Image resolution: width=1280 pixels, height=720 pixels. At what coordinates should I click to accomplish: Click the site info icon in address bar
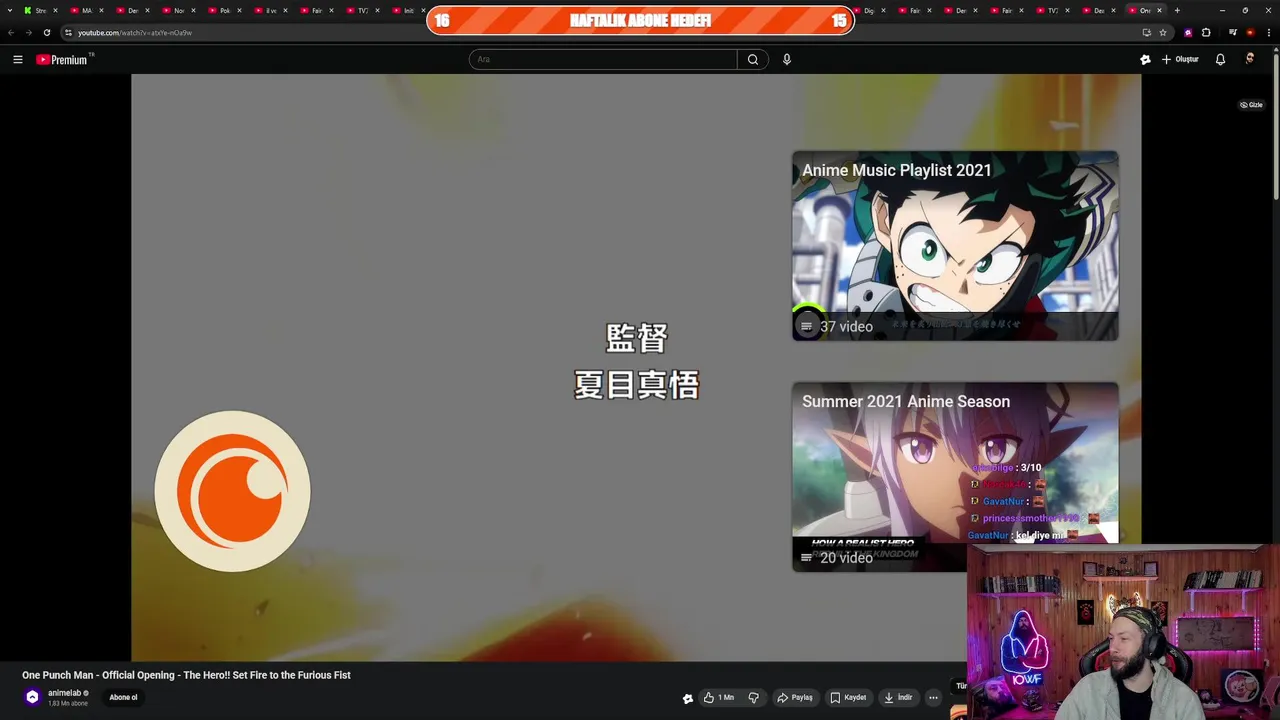pos(67,32)
